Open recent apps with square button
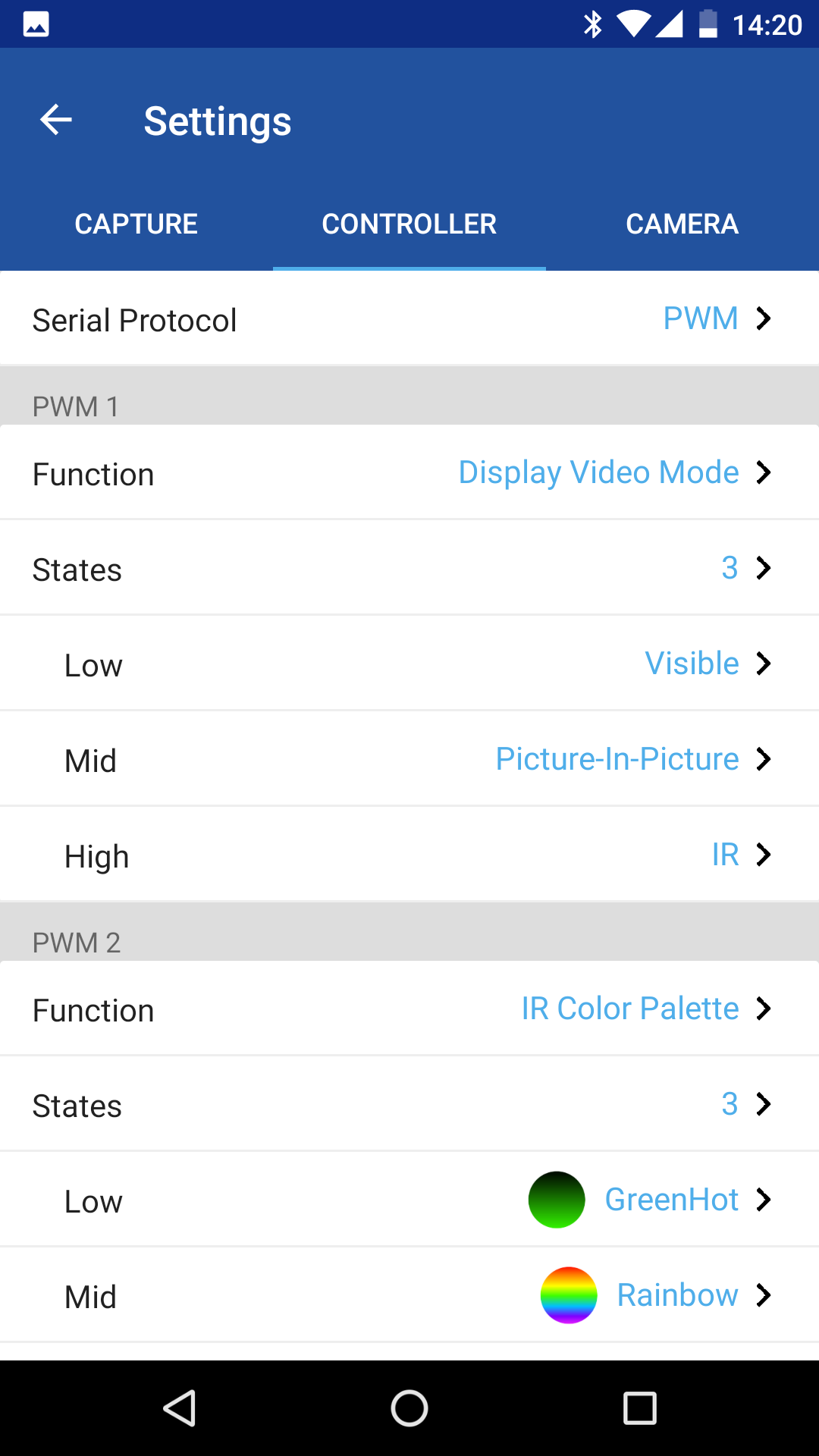The width and height of the screenshot is (819, 1456). [639, 1408]
